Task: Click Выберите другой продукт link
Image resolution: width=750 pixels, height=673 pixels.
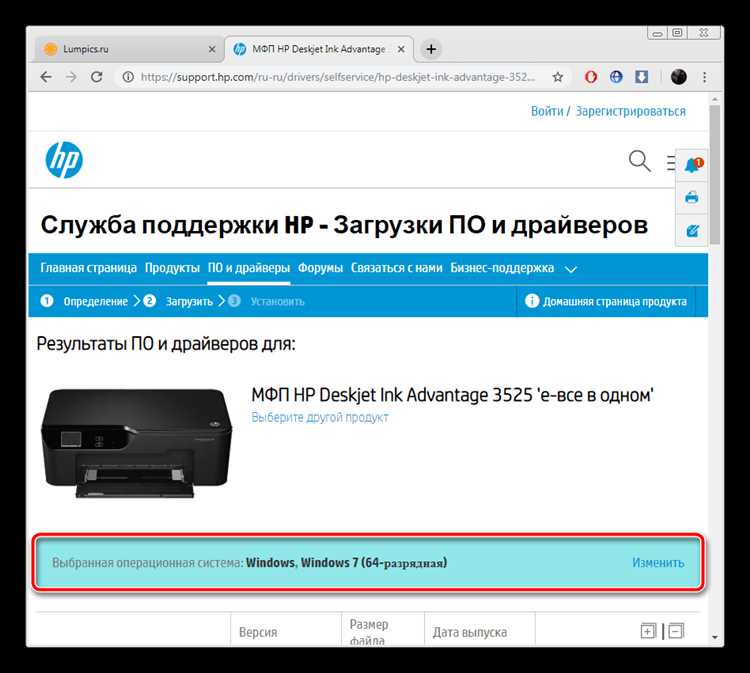Action: 320,418
